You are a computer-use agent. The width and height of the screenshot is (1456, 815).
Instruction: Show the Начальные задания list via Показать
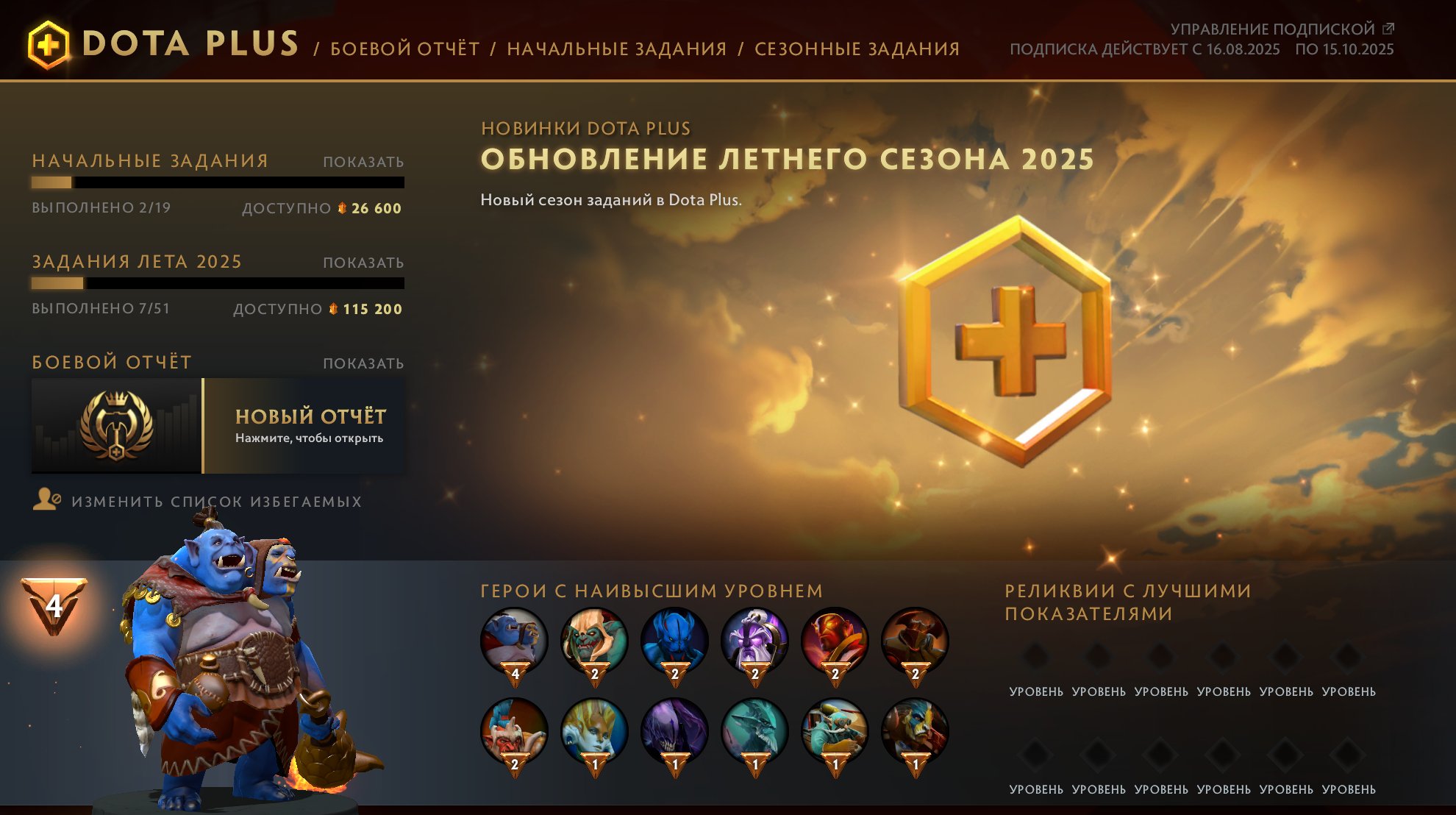(363, 162)
